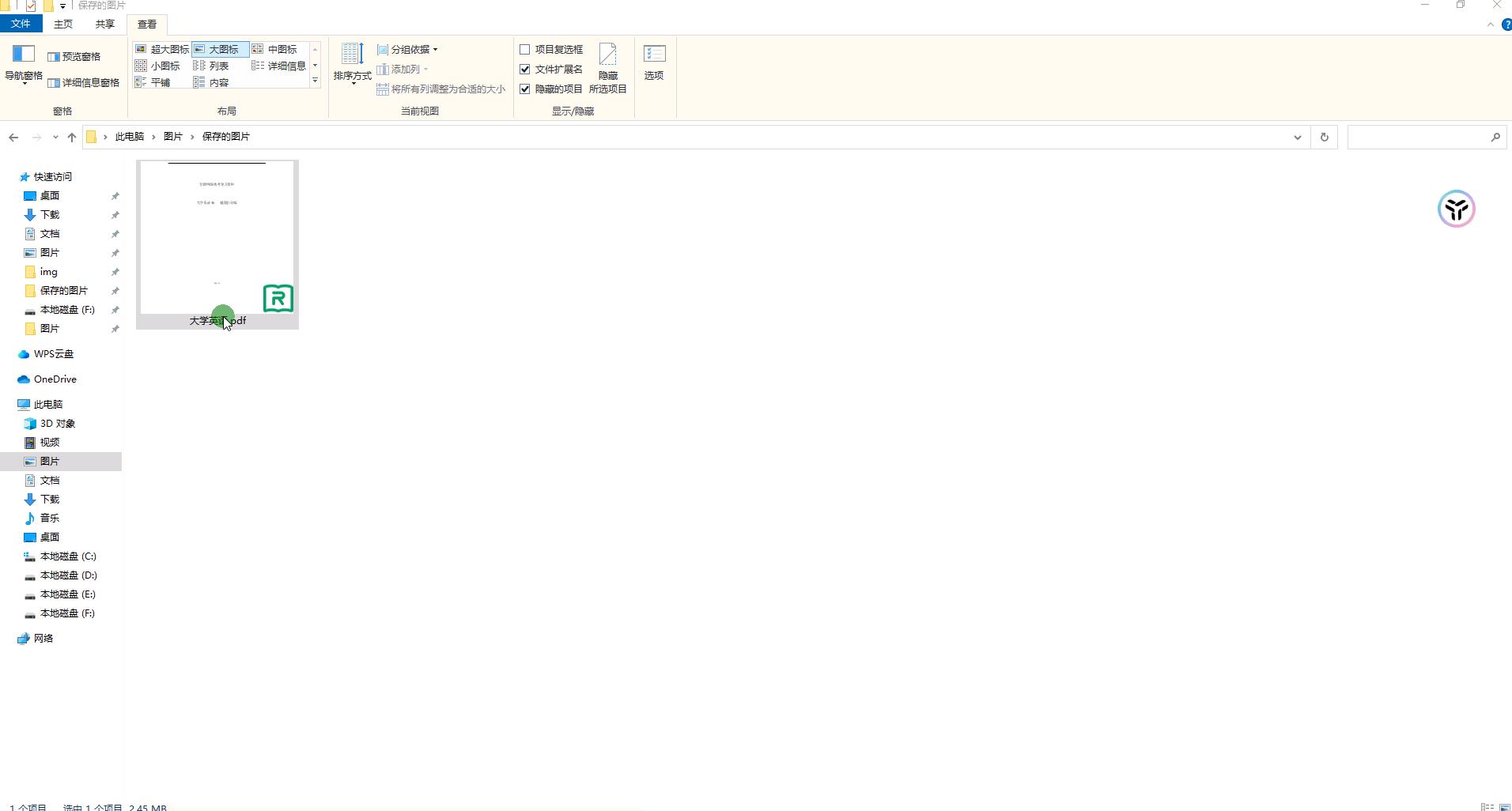The image size is (1512, 811).
Task: Switch to details view in status bar
Action: (1487, 807)
